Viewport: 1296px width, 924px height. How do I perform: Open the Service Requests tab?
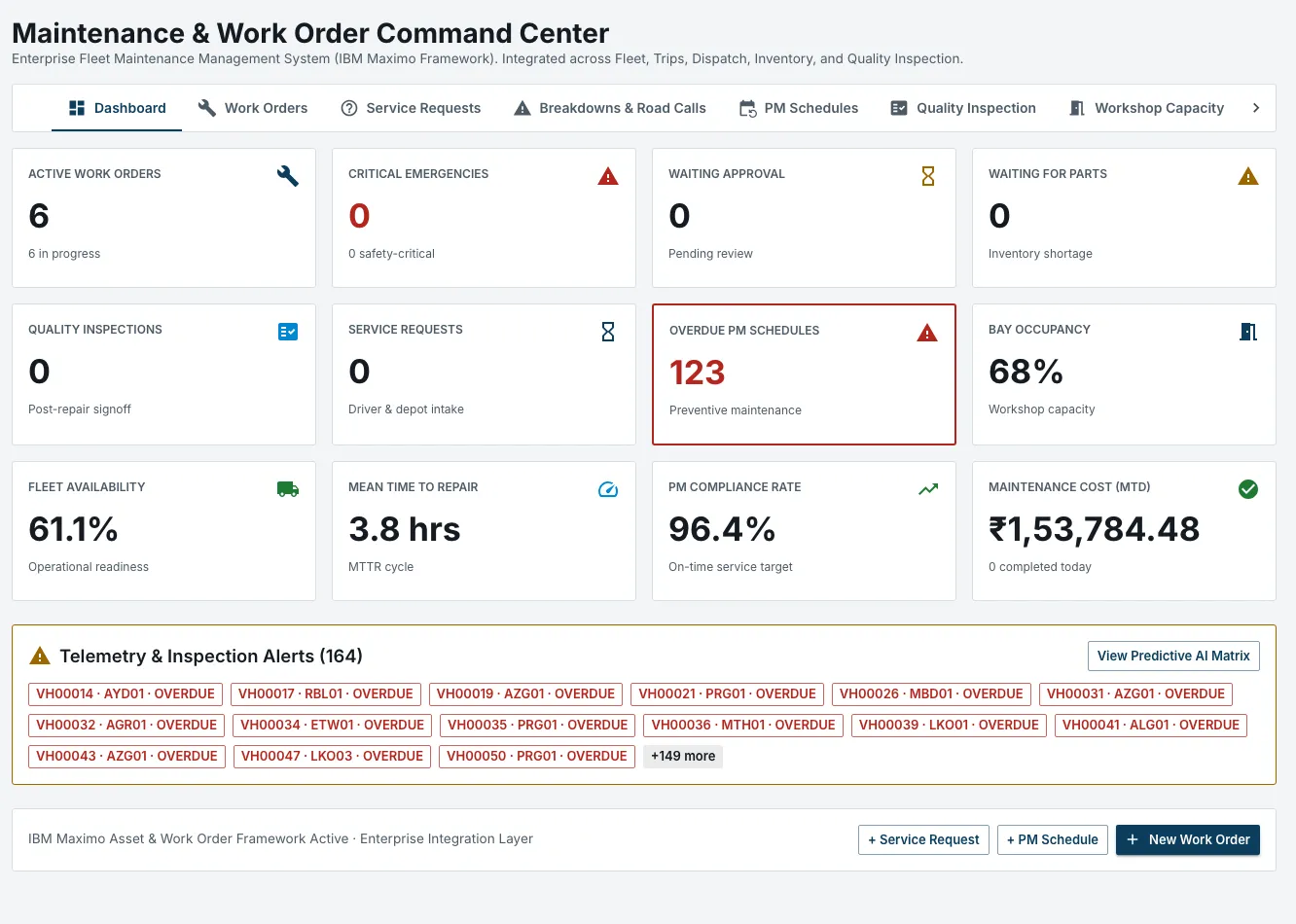(411, 108)
